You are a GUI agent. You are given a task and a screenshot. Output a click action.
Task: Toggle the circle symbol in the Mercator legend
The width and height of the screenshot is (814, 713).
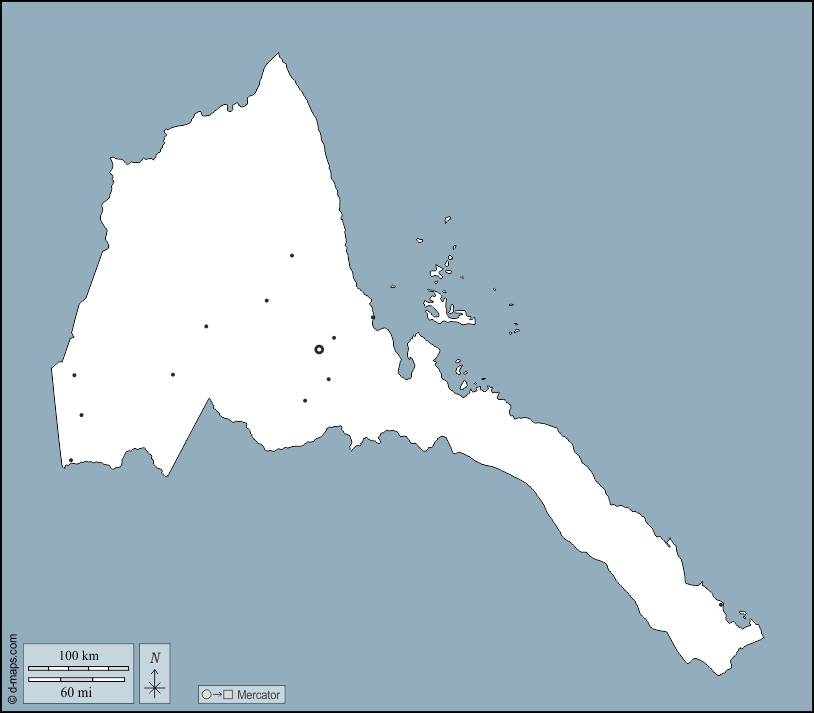[x=206, y=694]
